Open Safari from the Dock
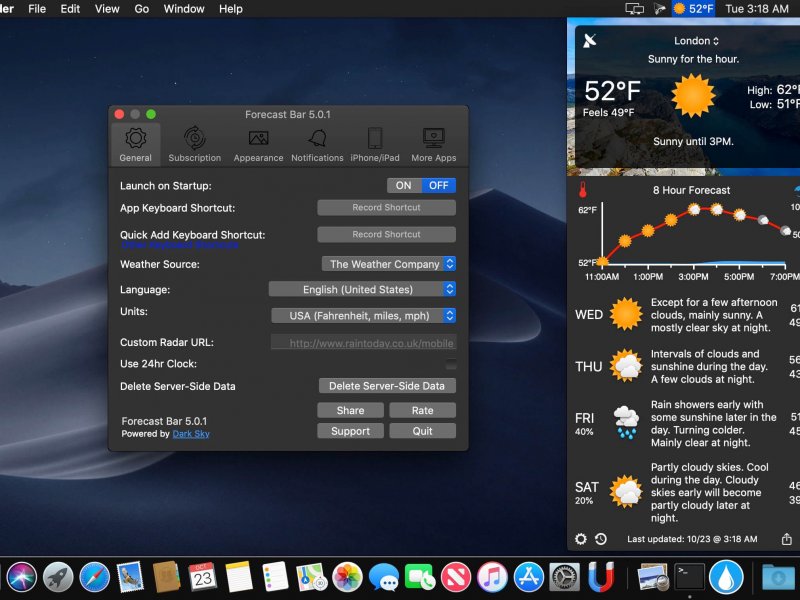 click(x=94, y=577)
